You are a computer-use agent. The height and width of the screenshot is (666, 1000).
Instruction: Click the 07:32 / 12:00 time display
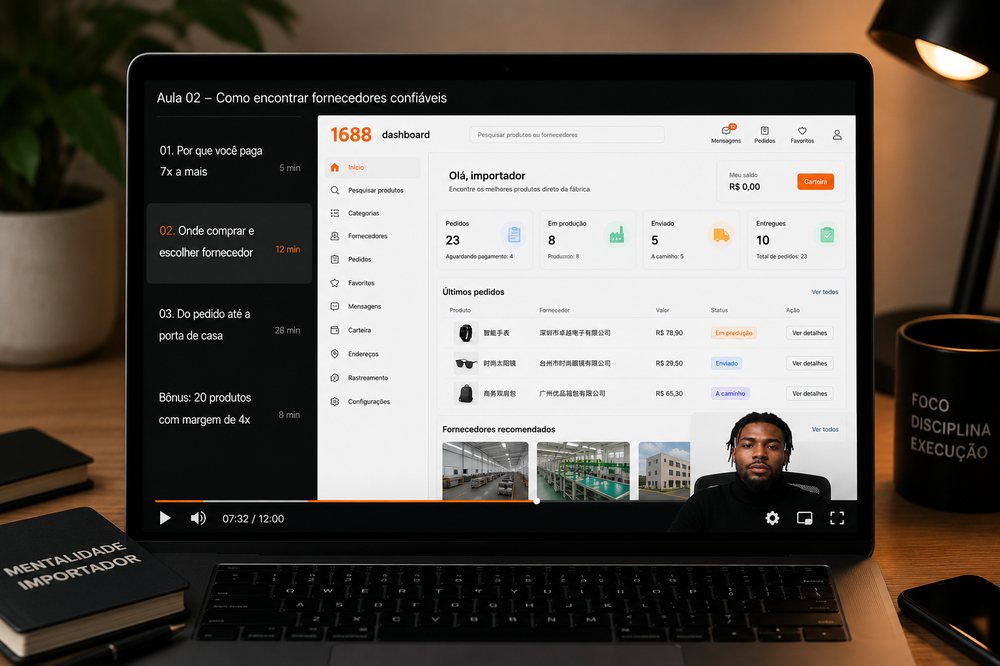coord(253,519)
